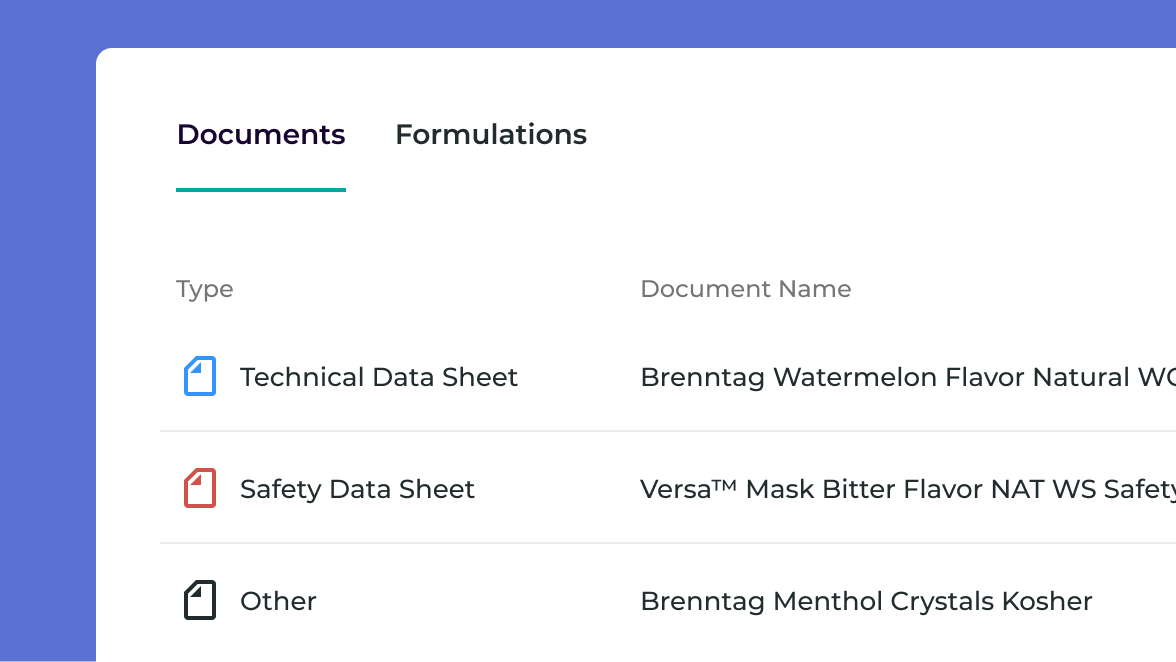Open Brenntag Menthol Crystals Kosher document

[866, 601]
